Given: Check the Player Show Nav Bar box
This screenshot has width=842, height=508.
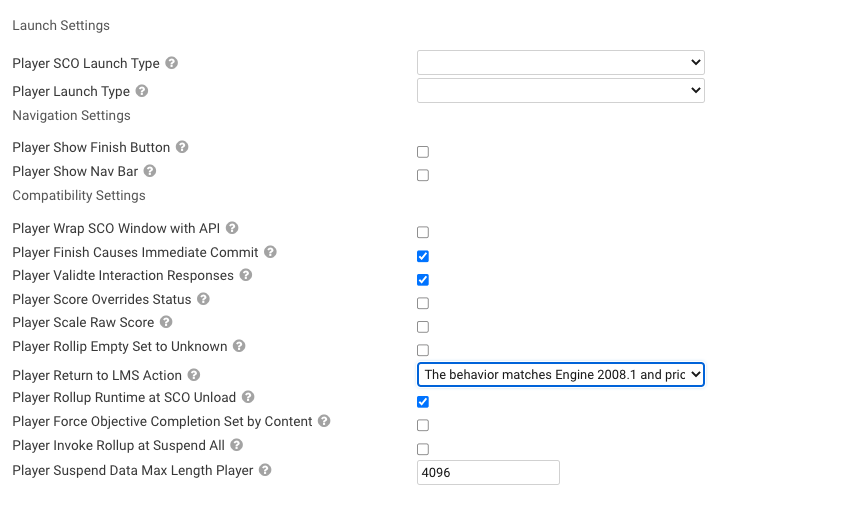Looking at the screenshot, I should pos(423,176).
